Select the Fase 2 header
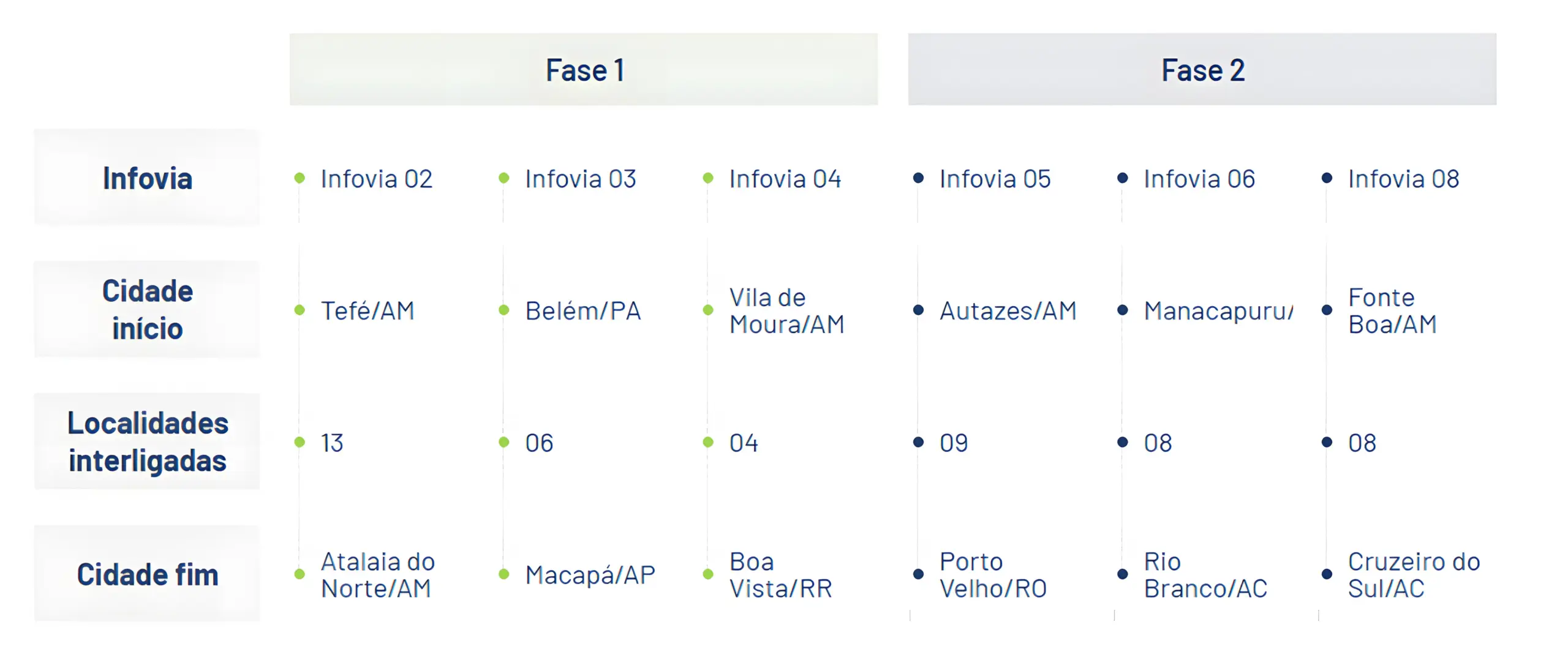This screenshot has width=1568, height=668. pos(1202,70)
